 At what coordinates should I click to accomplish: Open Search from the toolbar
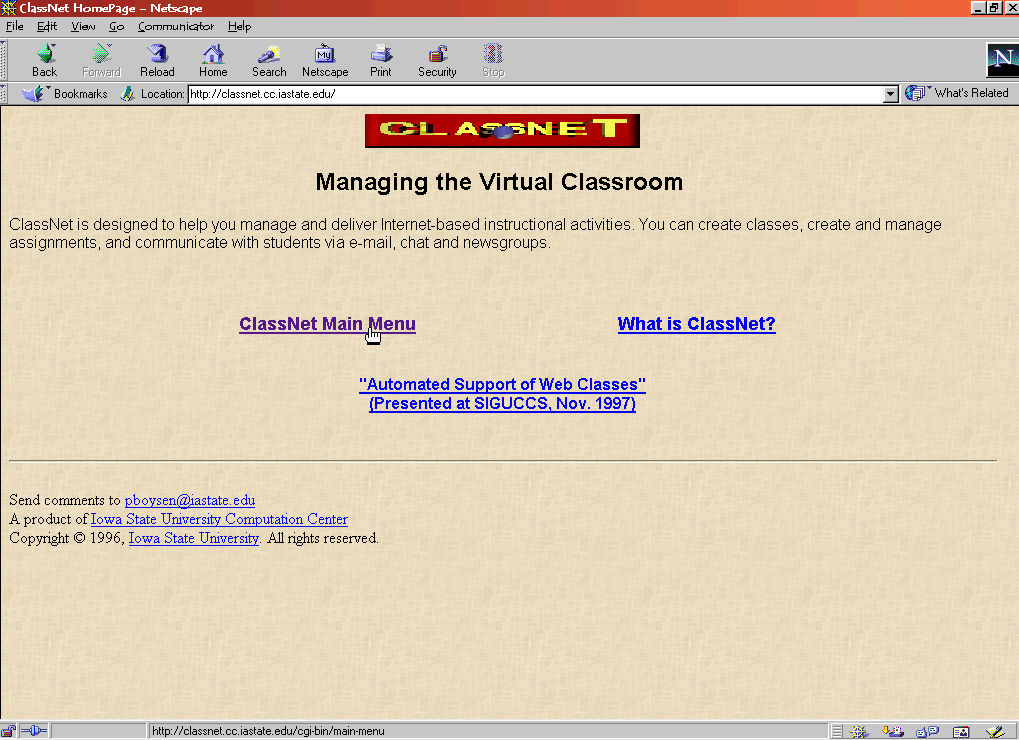[x=269, y=60]
